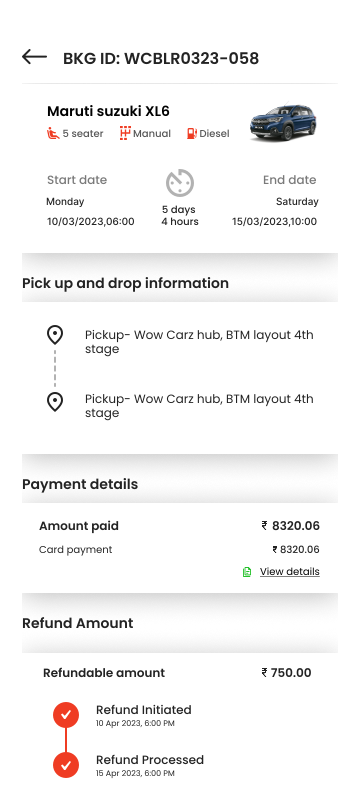Click the second location pin icon

55,402
